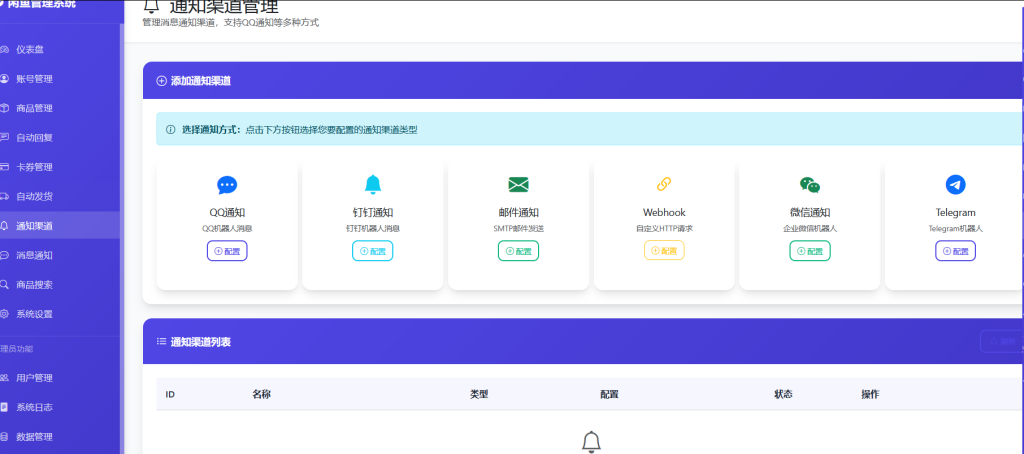The height and width of the screenshot is (454, 1024).
Task: Select 卡券管理 from the sidebar
Action: pos(33,167)
